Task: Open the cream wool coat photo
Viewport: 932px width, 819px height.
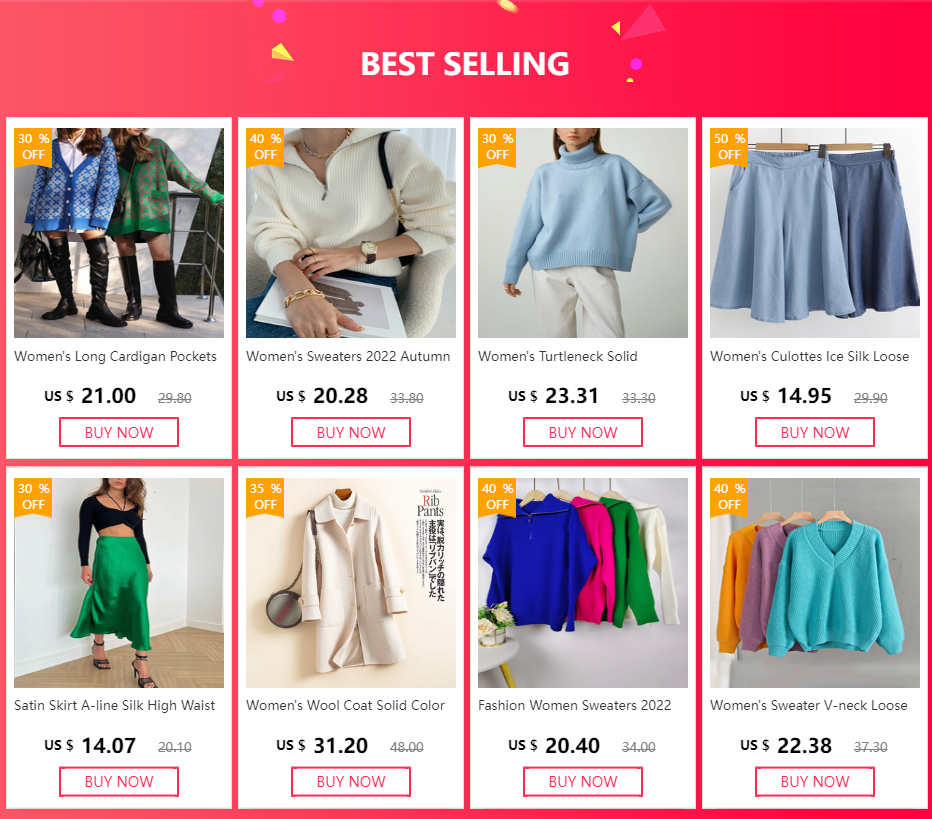Action: tap(351, 583)
